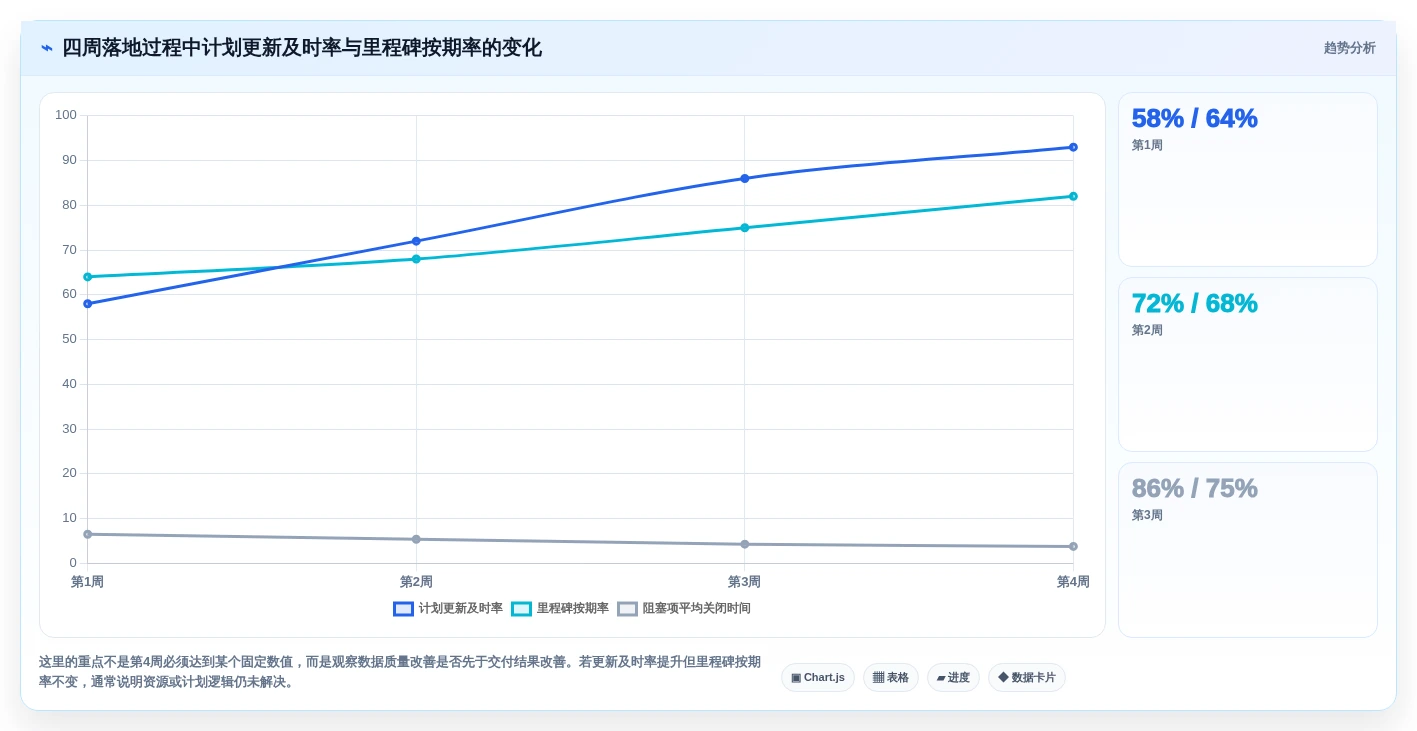Click the chart title 四周落地过程中计划更新及时率

[301, 48]
